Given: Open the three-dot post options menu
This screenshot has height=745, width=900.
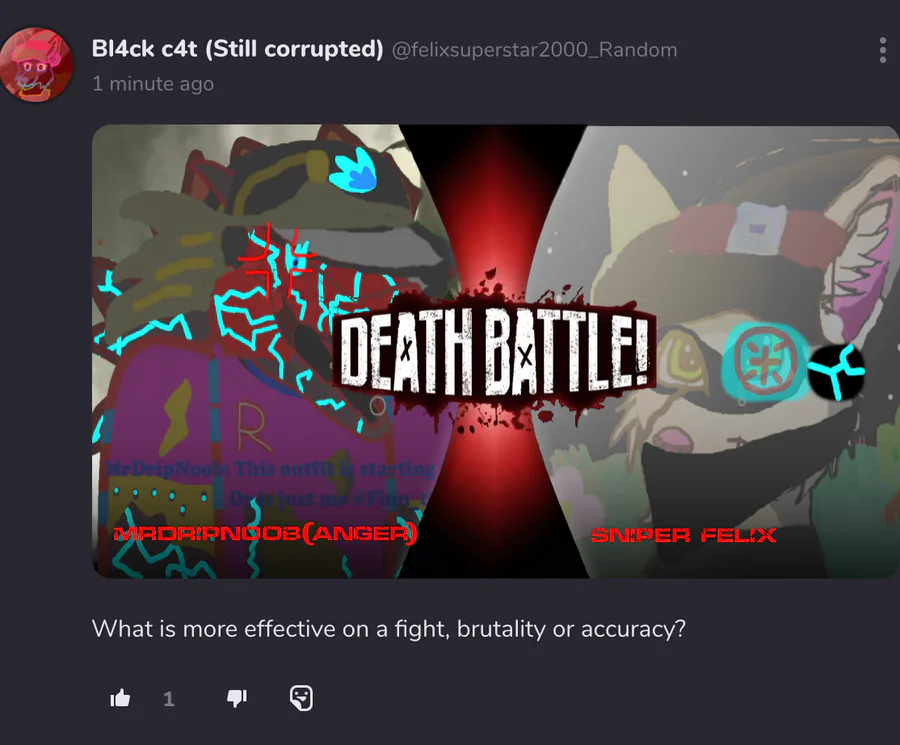Looking at the screenshot, I should coord(883,51).
